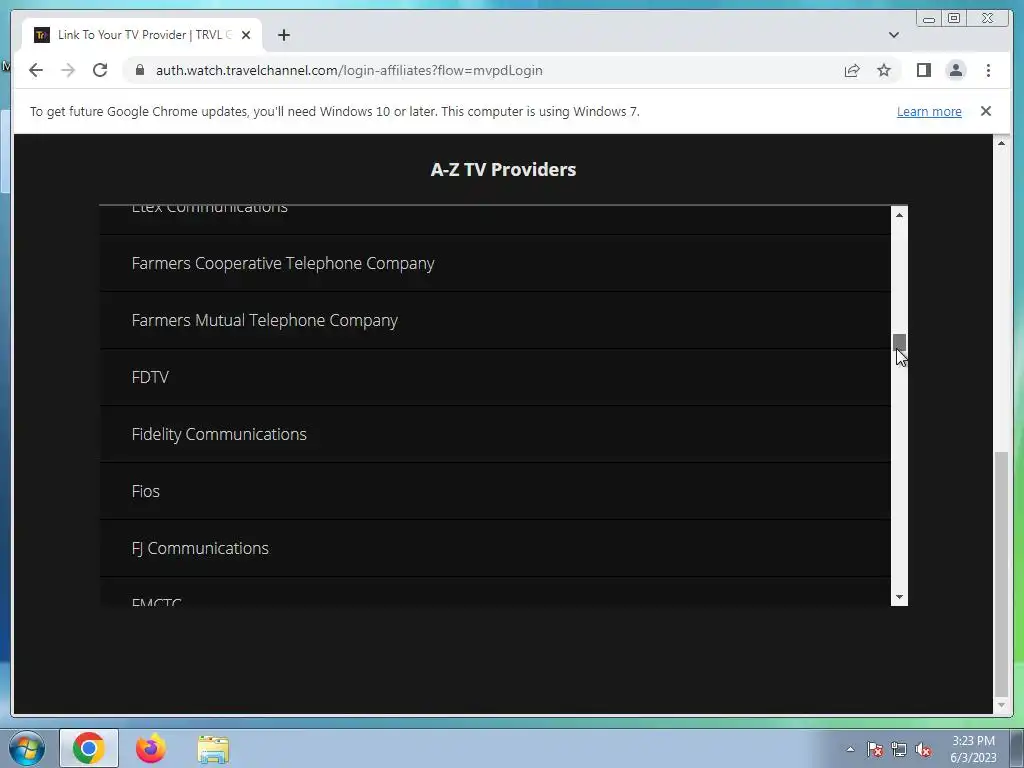Click Chrome in the taskbar
Image resolution: width=1024 pixels, height=768 pixels.
[x=89, y=748]
